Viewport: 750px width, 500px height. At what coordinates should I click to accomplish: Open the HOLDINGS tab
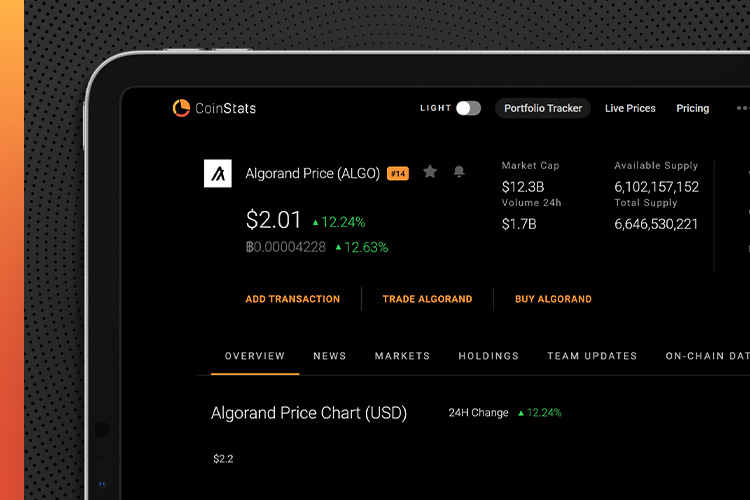click(x=488, y=356)
